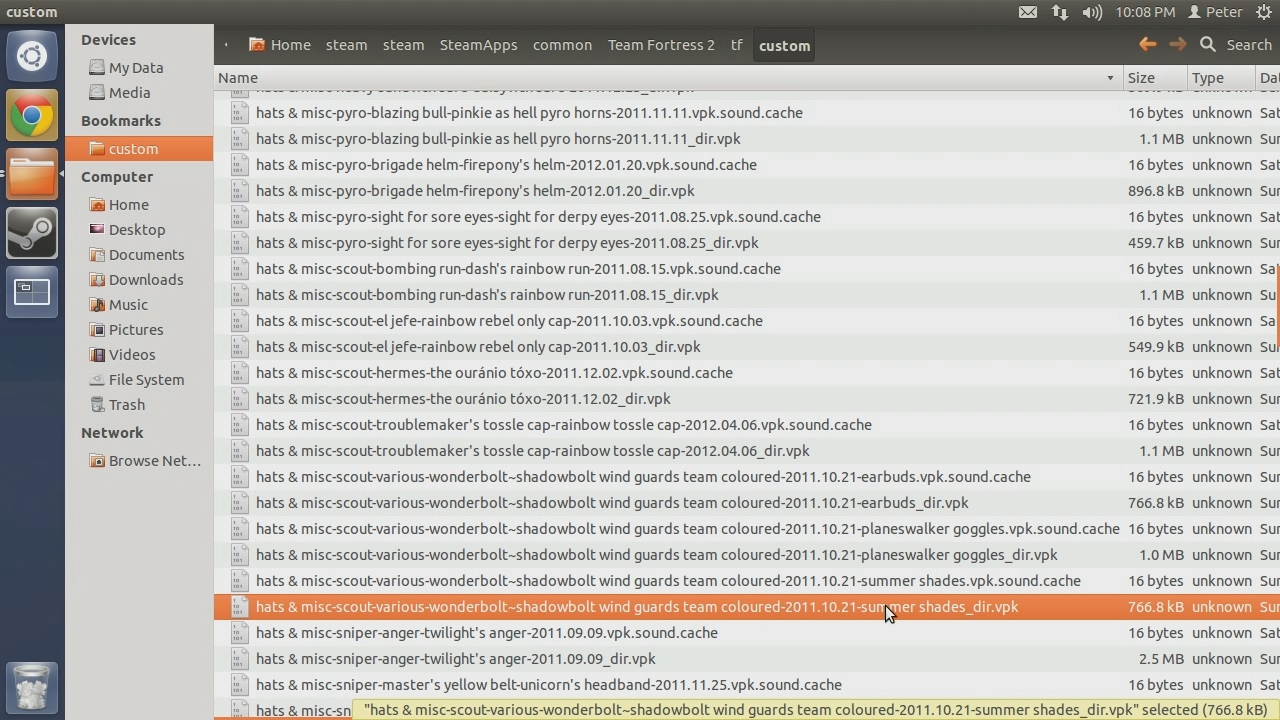1280x720 pixels.
Task: Sort files by the Type column
Action: (1220, 78)
